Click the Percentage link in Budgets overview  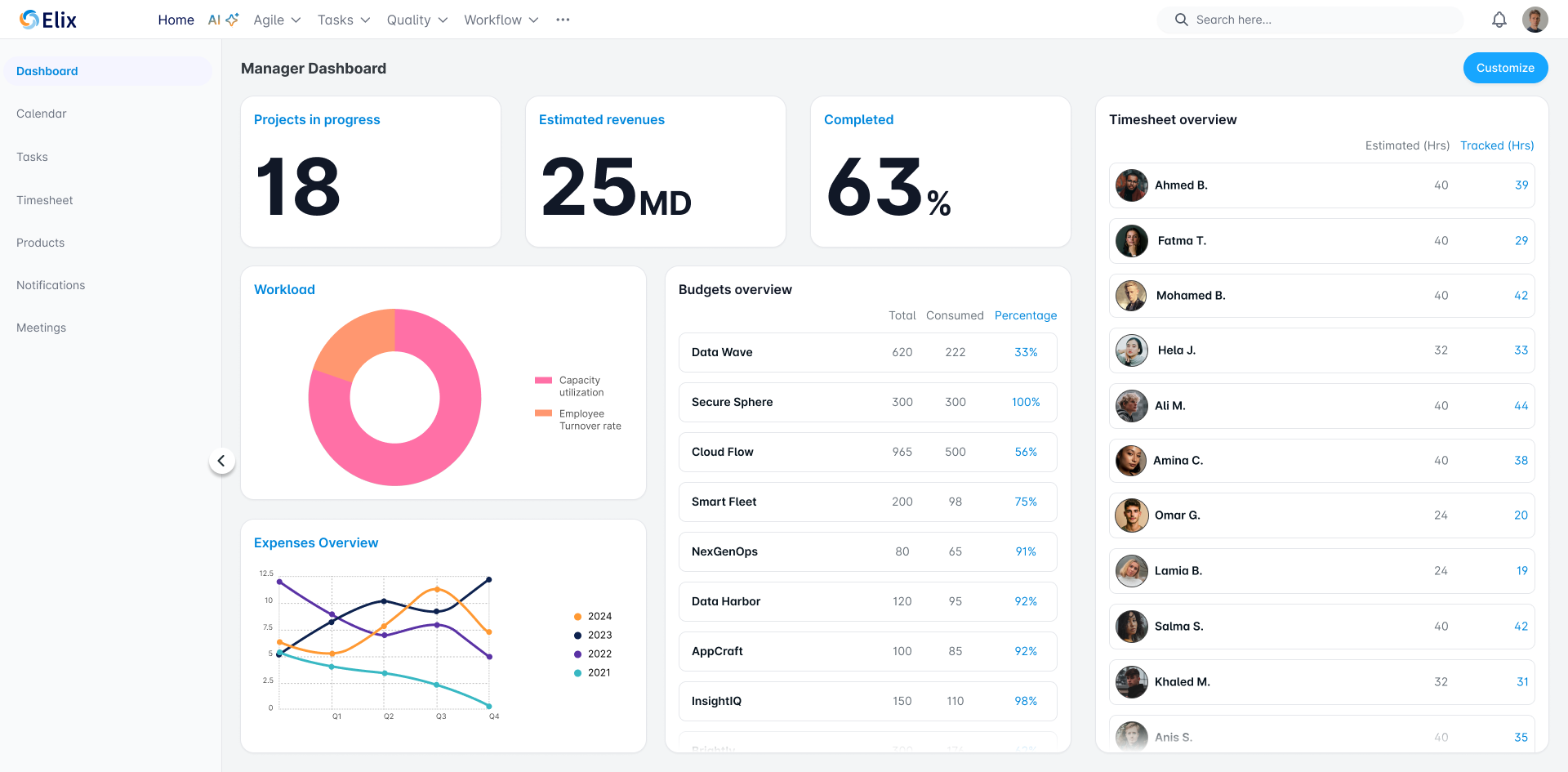point(1026,315)
